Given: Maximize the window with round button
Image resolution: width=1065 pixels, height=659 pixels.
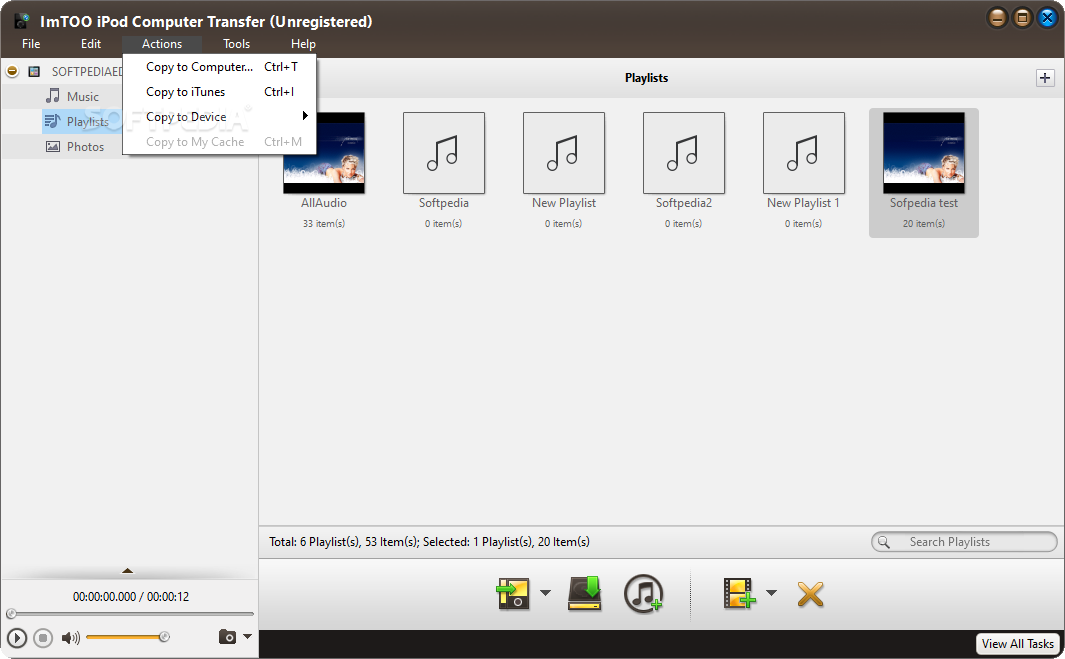Looking at the screenshot, I should tap(1022, 18).
